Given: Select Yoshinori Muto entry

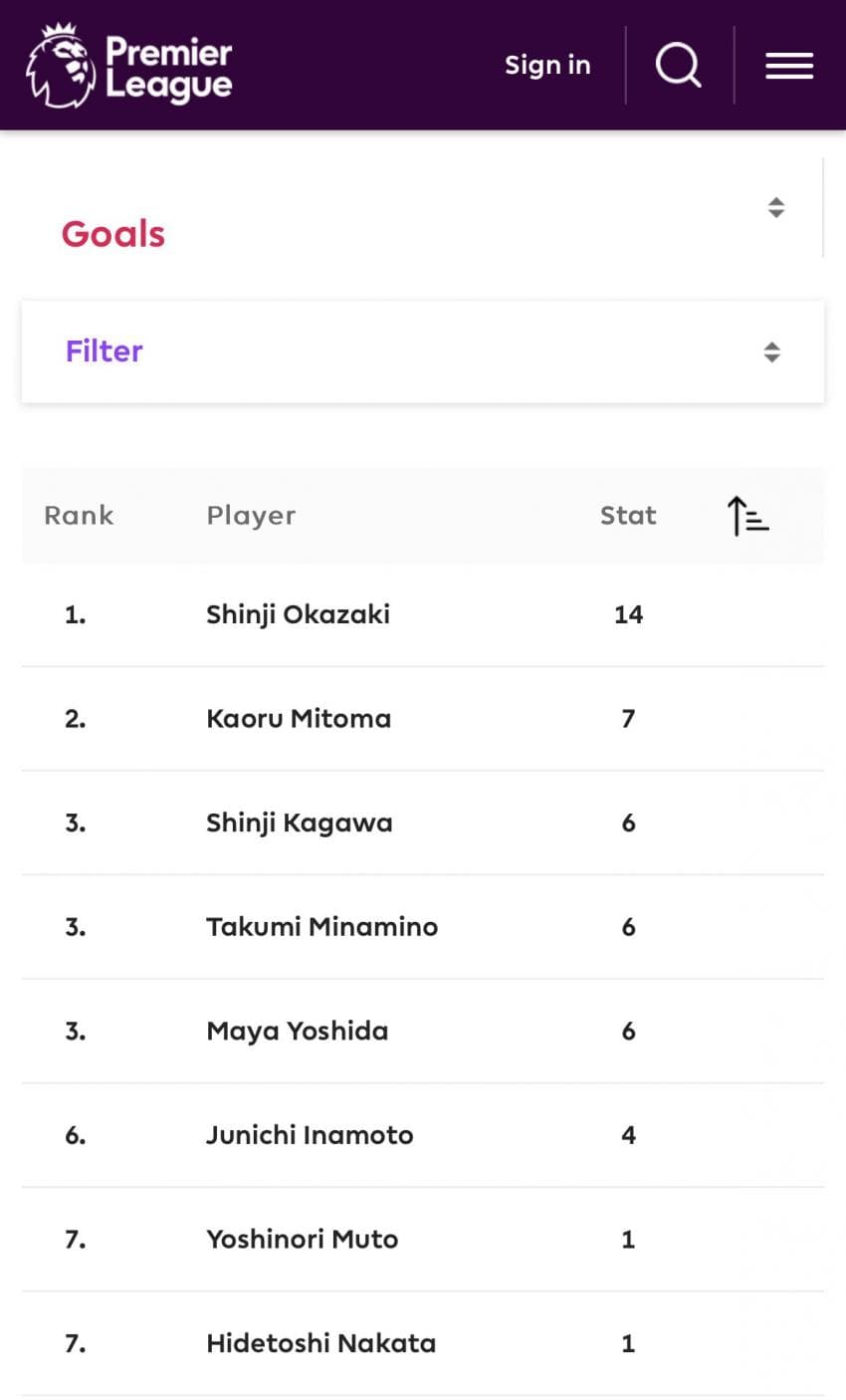Looking at the screenshot, I should tap(302, 1240).
